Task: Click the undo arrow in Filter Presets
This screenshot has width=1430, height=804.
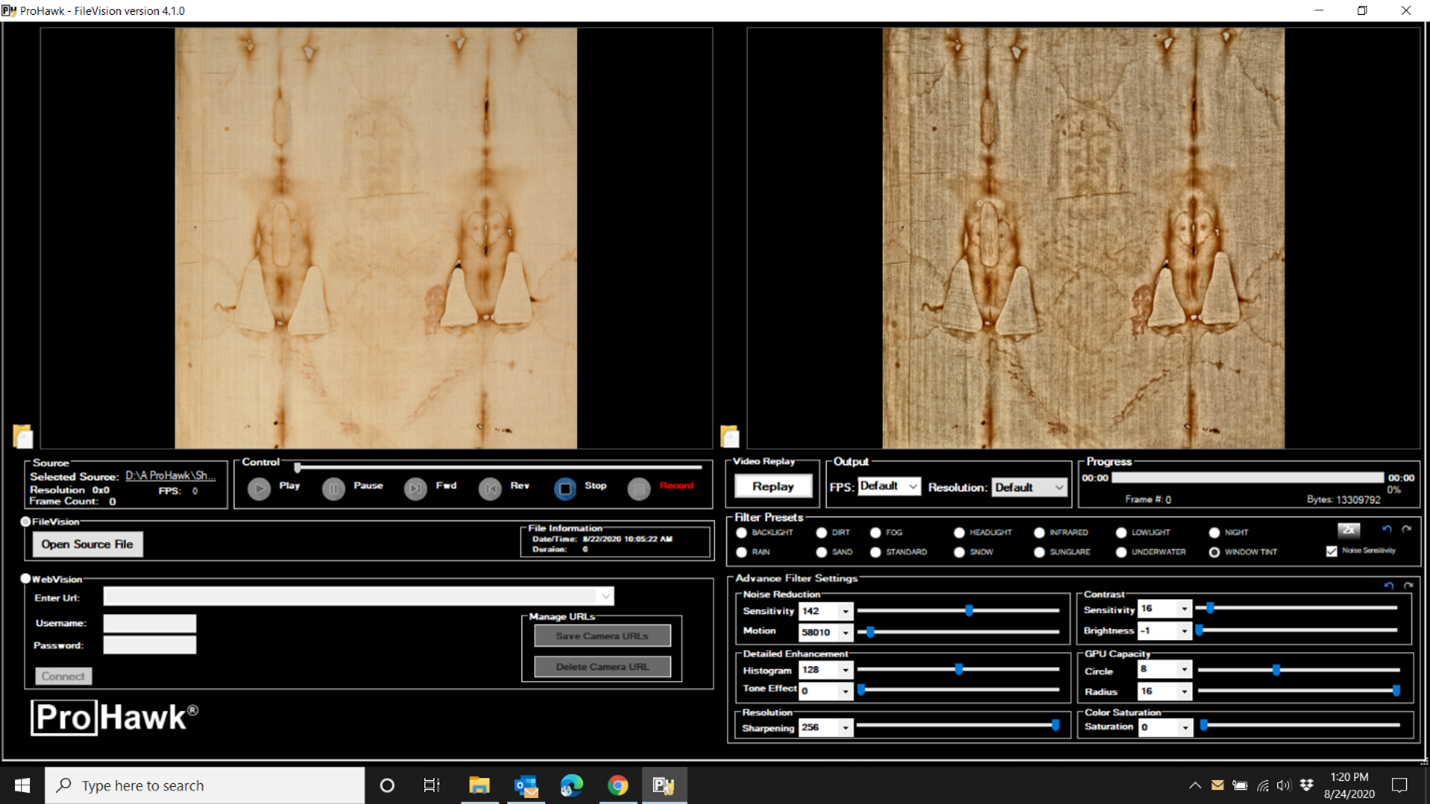Action: (1386, 530)
